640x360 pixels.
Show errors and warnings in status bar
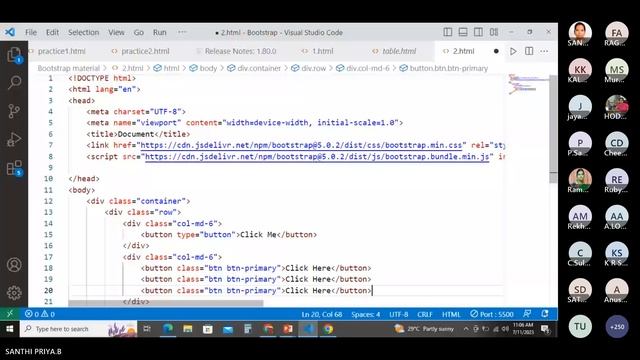coord(40,314)
